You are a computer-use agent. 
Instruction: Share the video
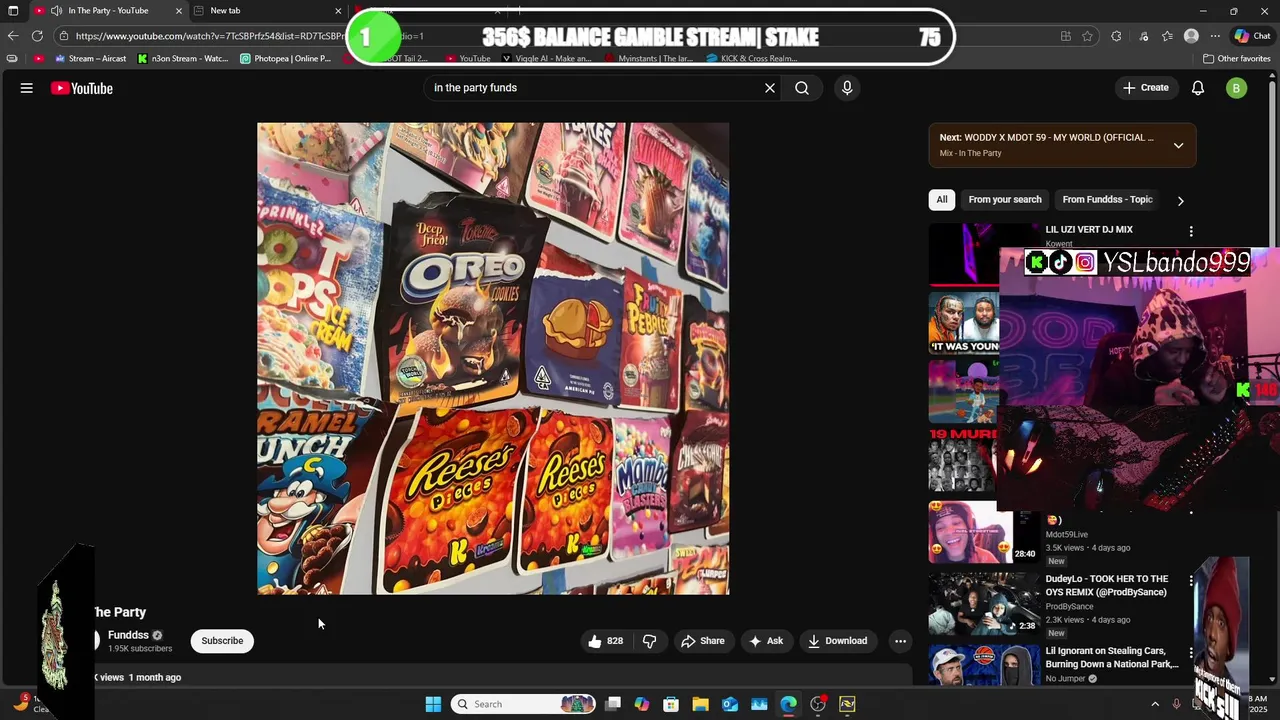pyautogui.click(x=703, y=641)
